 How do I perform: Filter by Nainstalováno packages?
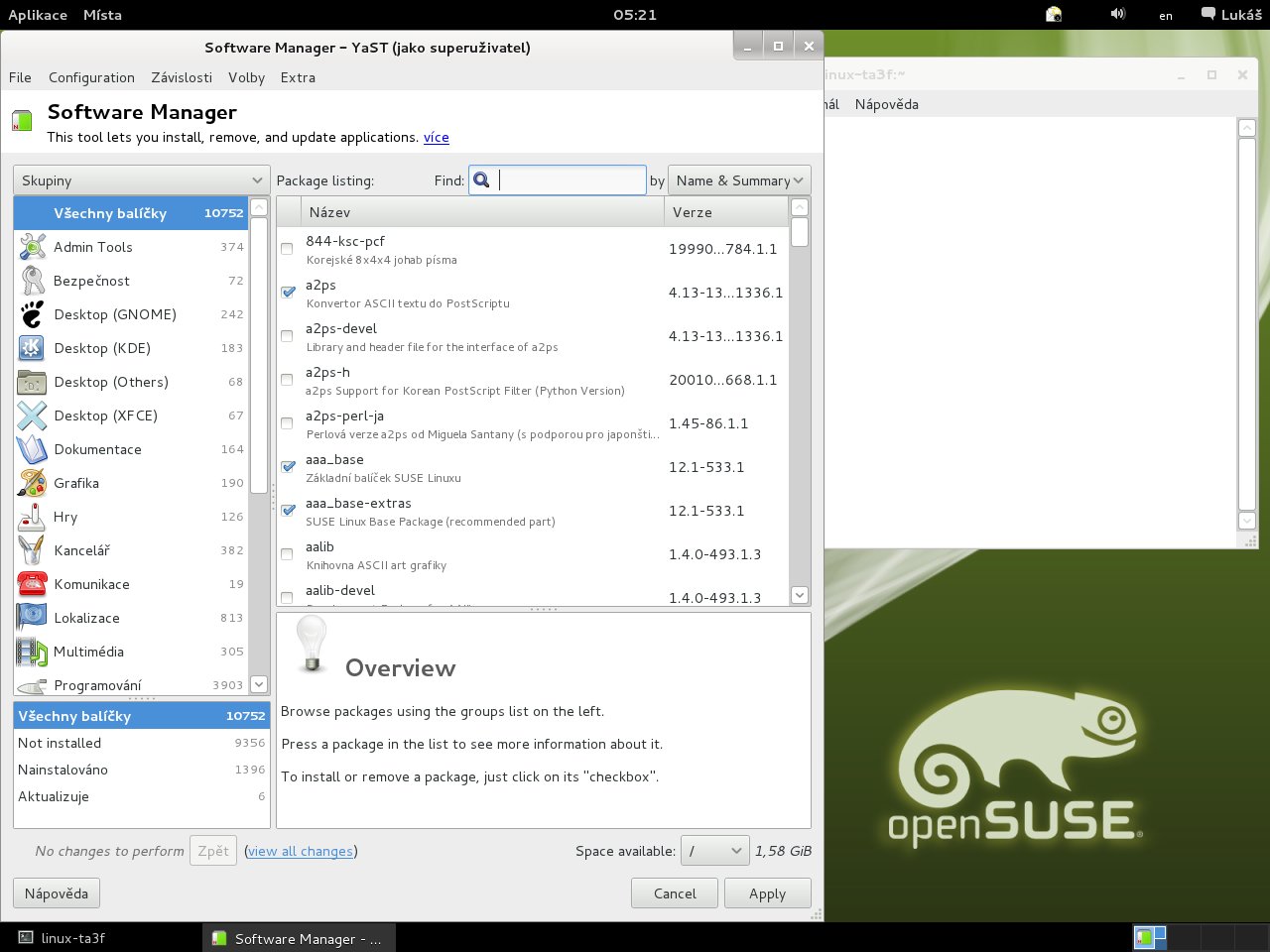click(141, 770)
